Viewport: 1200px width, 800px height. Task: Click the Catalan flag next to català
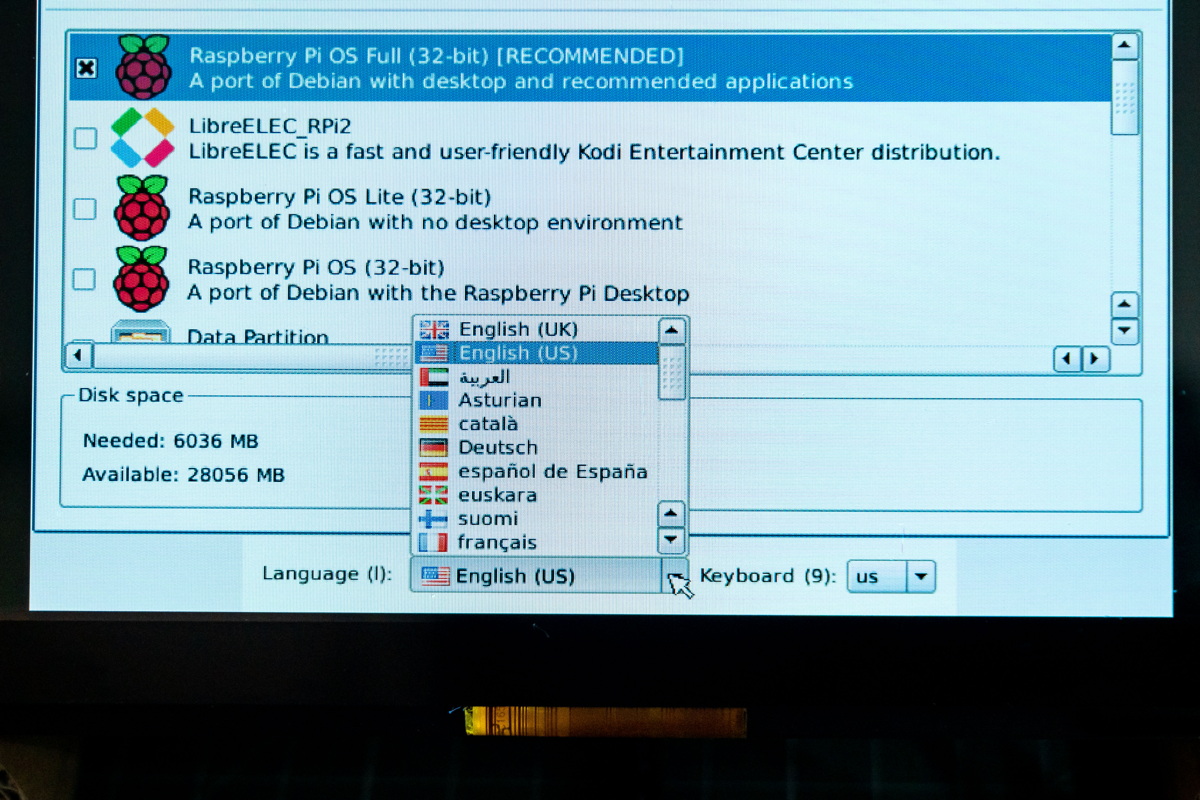[x=433, y=424]
